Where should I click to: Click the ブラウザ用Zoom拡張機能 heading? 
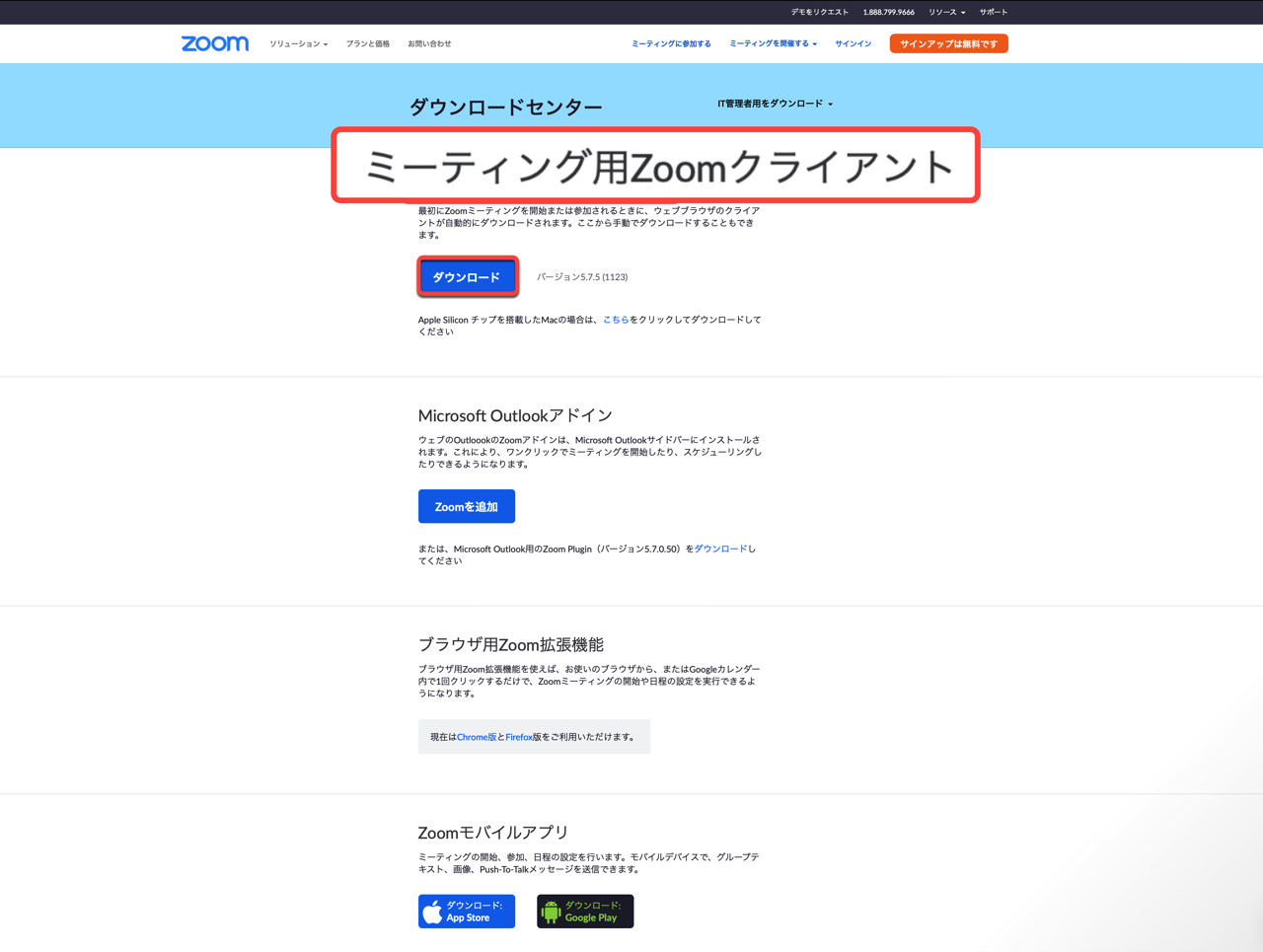click(511, 644)
